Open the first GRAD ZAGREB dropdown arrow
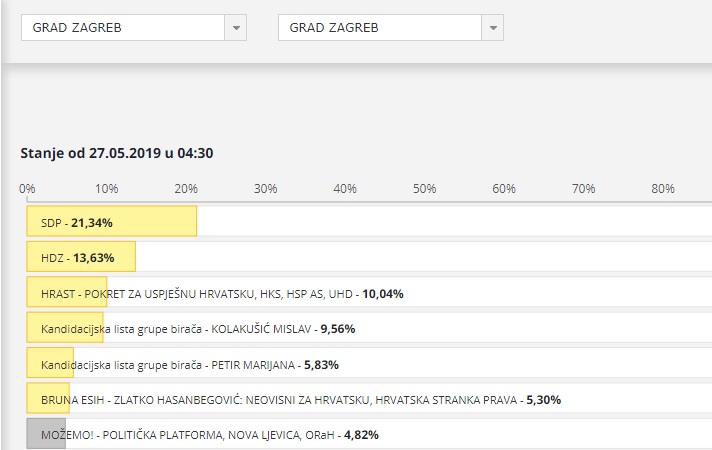712x450 pixels. tap(236, 28)
